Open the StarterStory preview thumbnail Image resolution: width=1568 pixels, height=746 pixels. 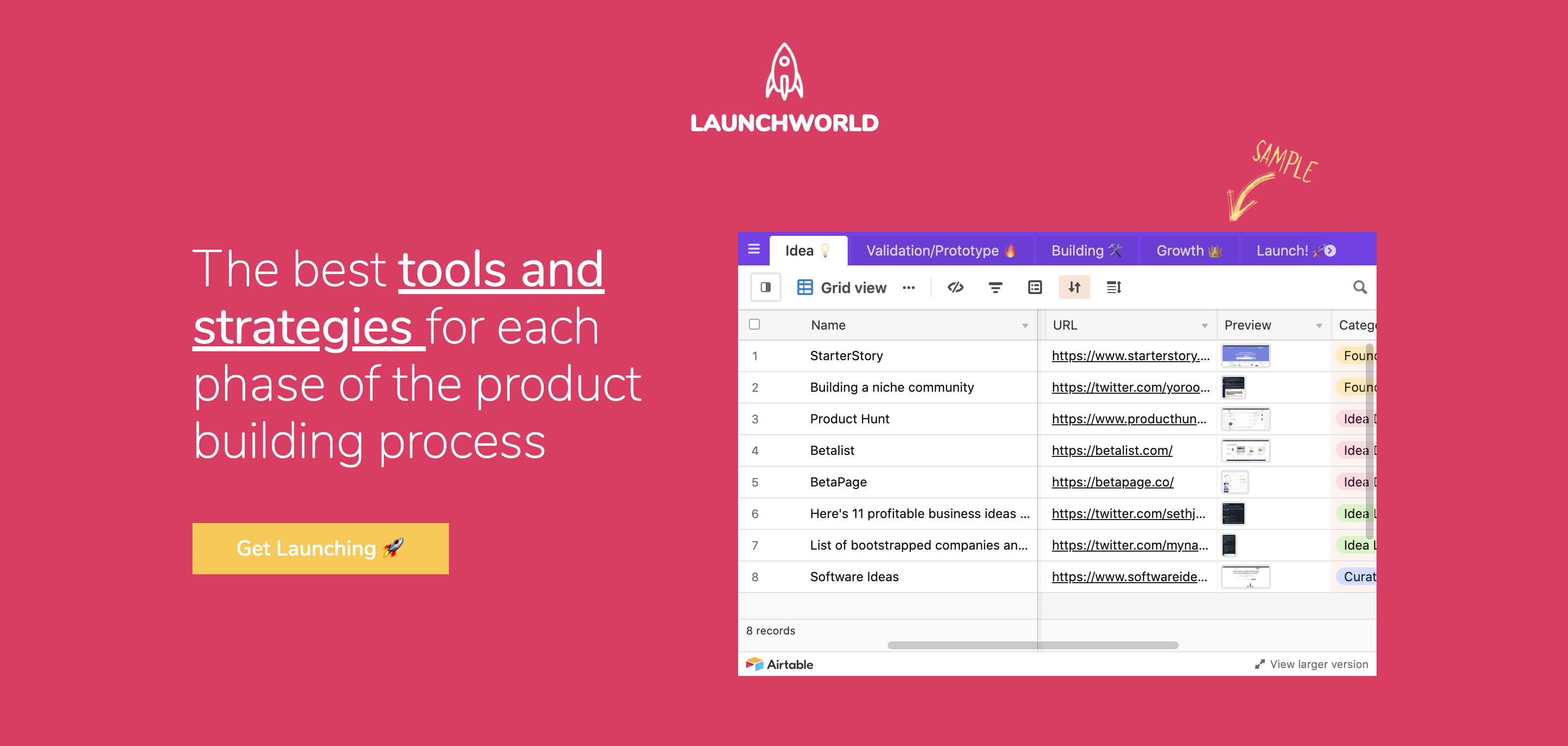click(1245, 356)
